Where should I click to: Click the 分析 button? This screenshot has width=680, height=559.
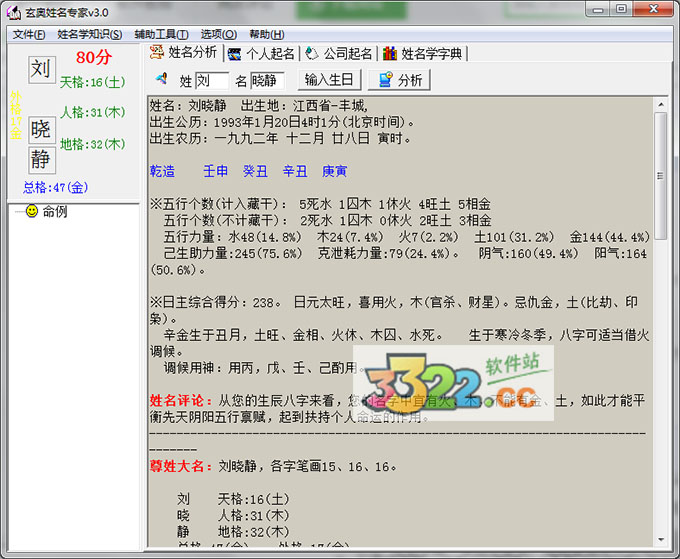click(399, 80)
